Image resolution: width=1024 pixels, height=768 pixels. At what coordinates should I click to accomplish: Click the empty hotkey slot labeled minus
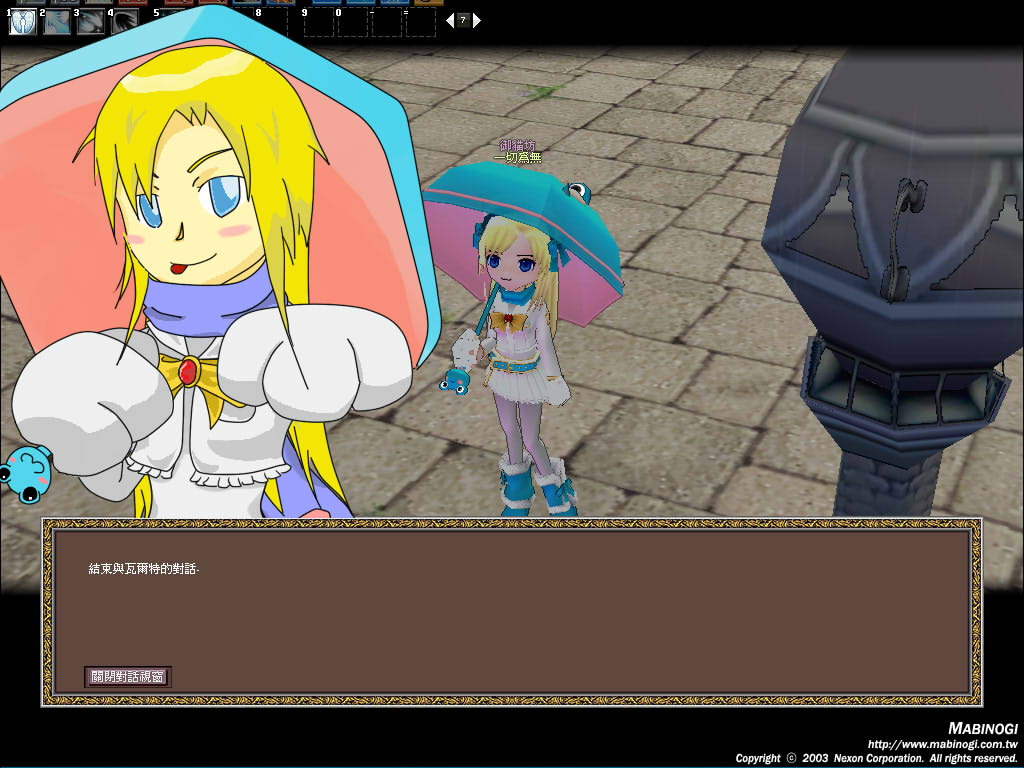pos(386,22)
